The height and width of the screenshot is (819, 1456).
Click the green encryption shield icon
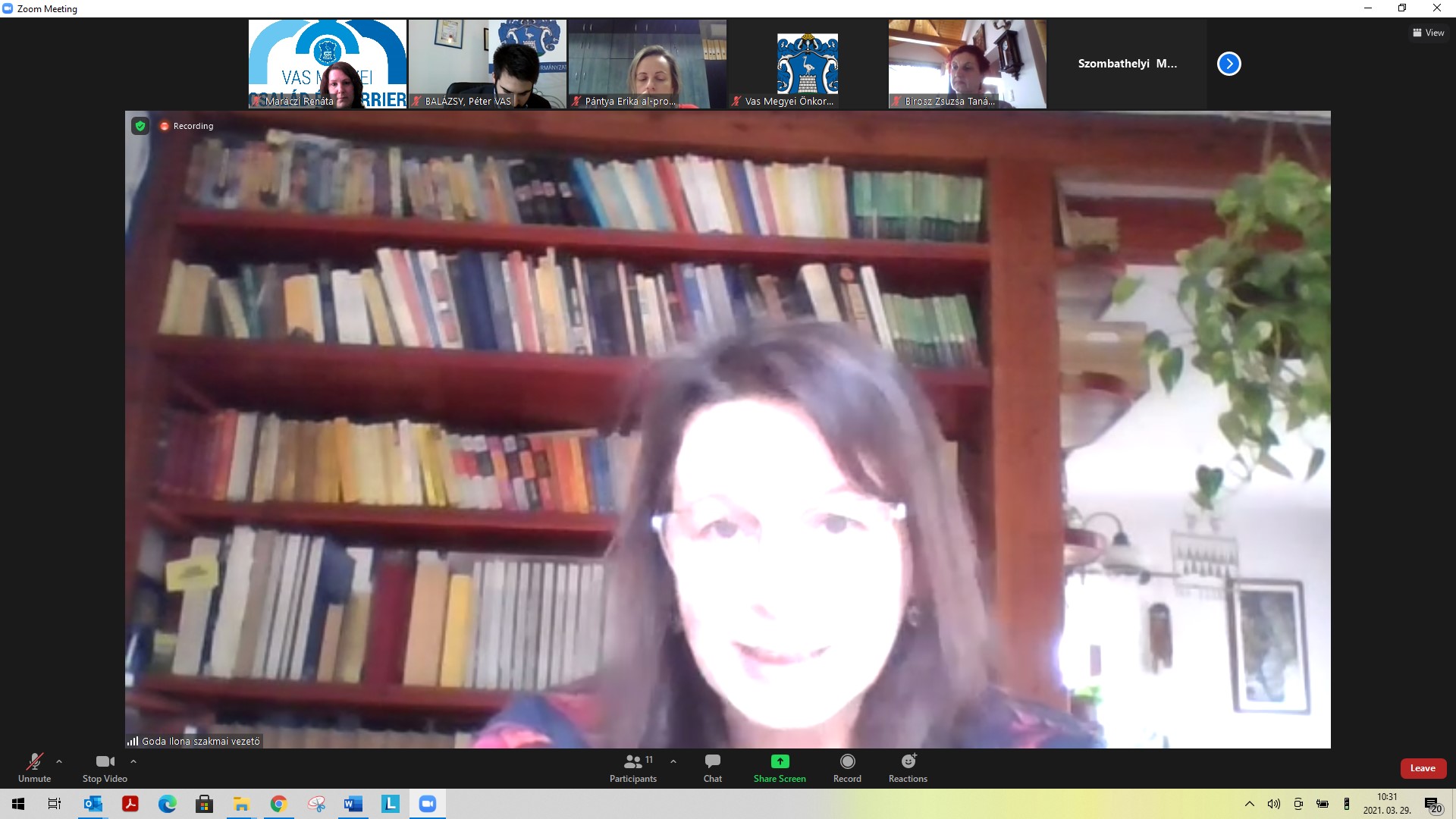pos(140,126)
